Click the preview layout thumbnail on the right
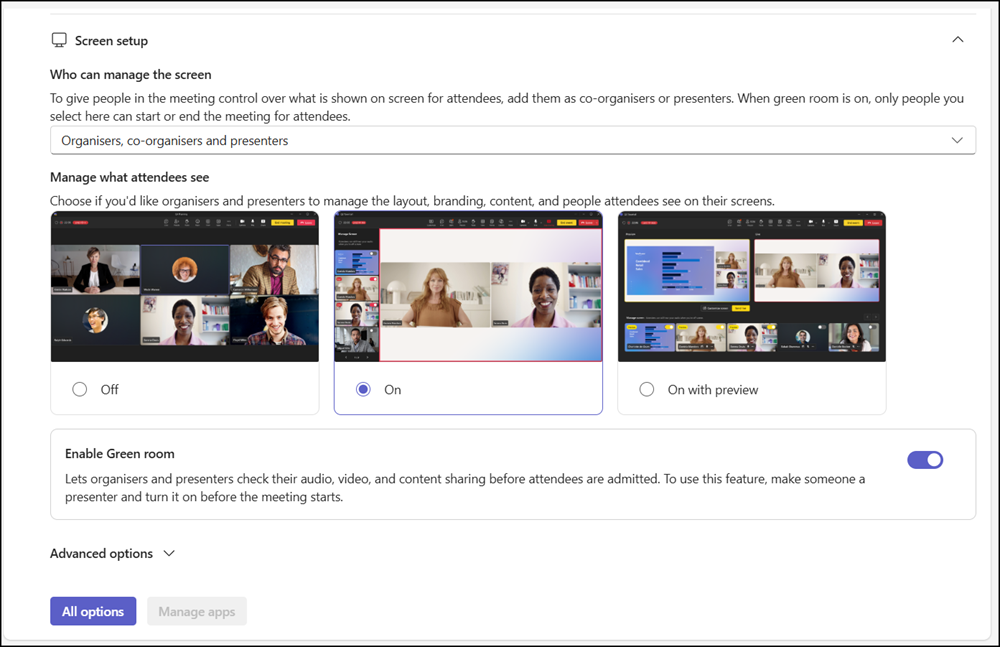 [x=751, y=287]
